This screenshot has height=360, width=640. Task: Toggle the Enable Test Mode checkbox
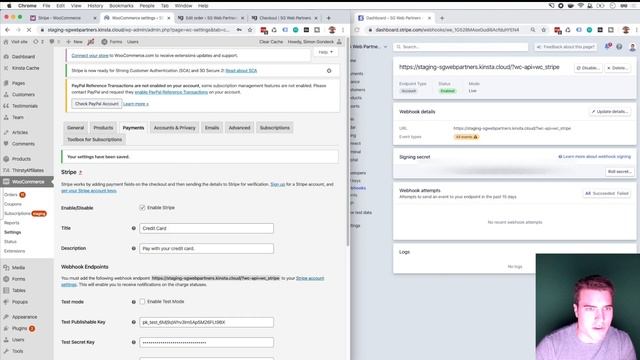coord(142,302)
